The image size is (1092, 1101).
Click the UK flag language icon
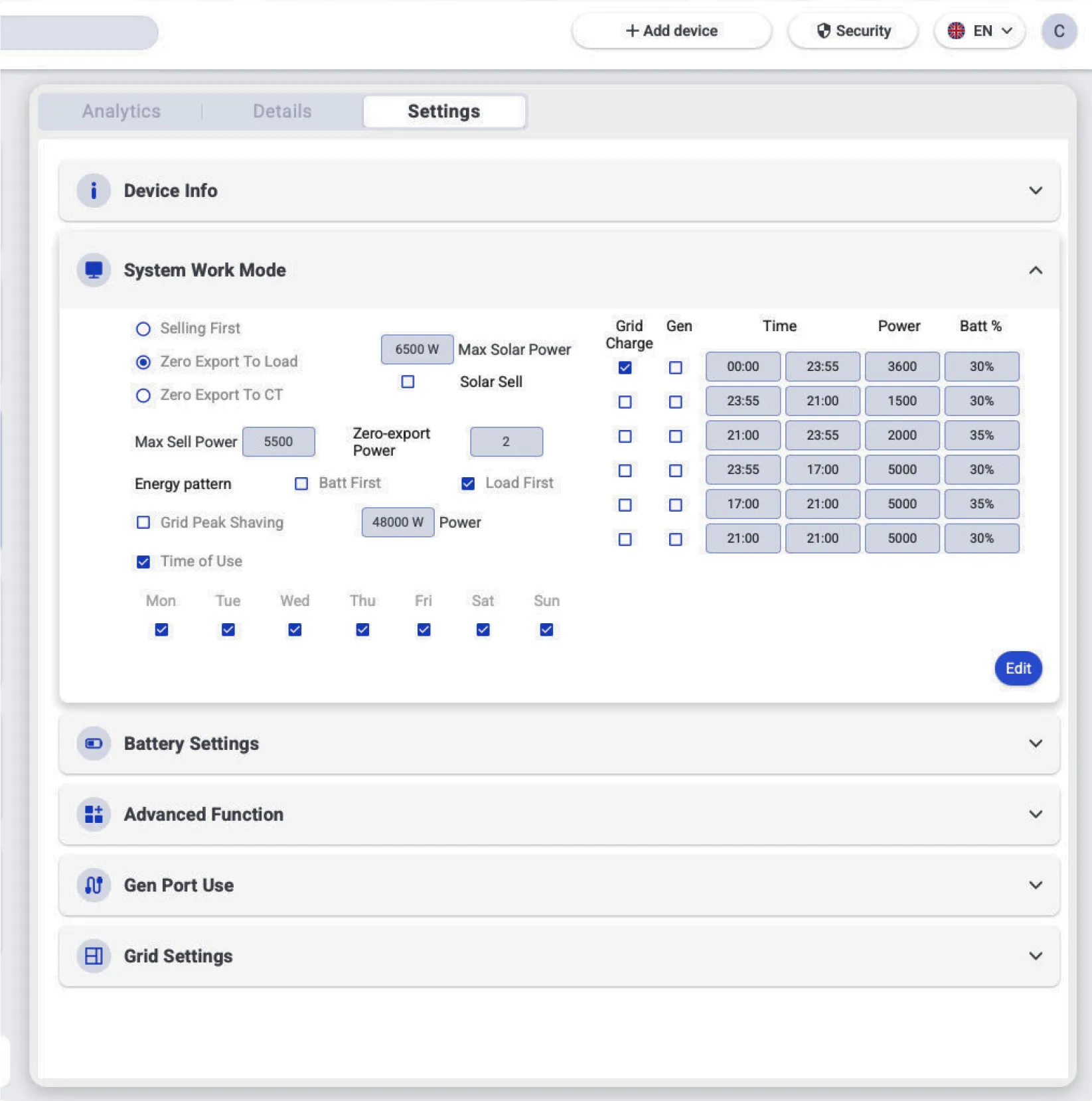click(956, 31)
